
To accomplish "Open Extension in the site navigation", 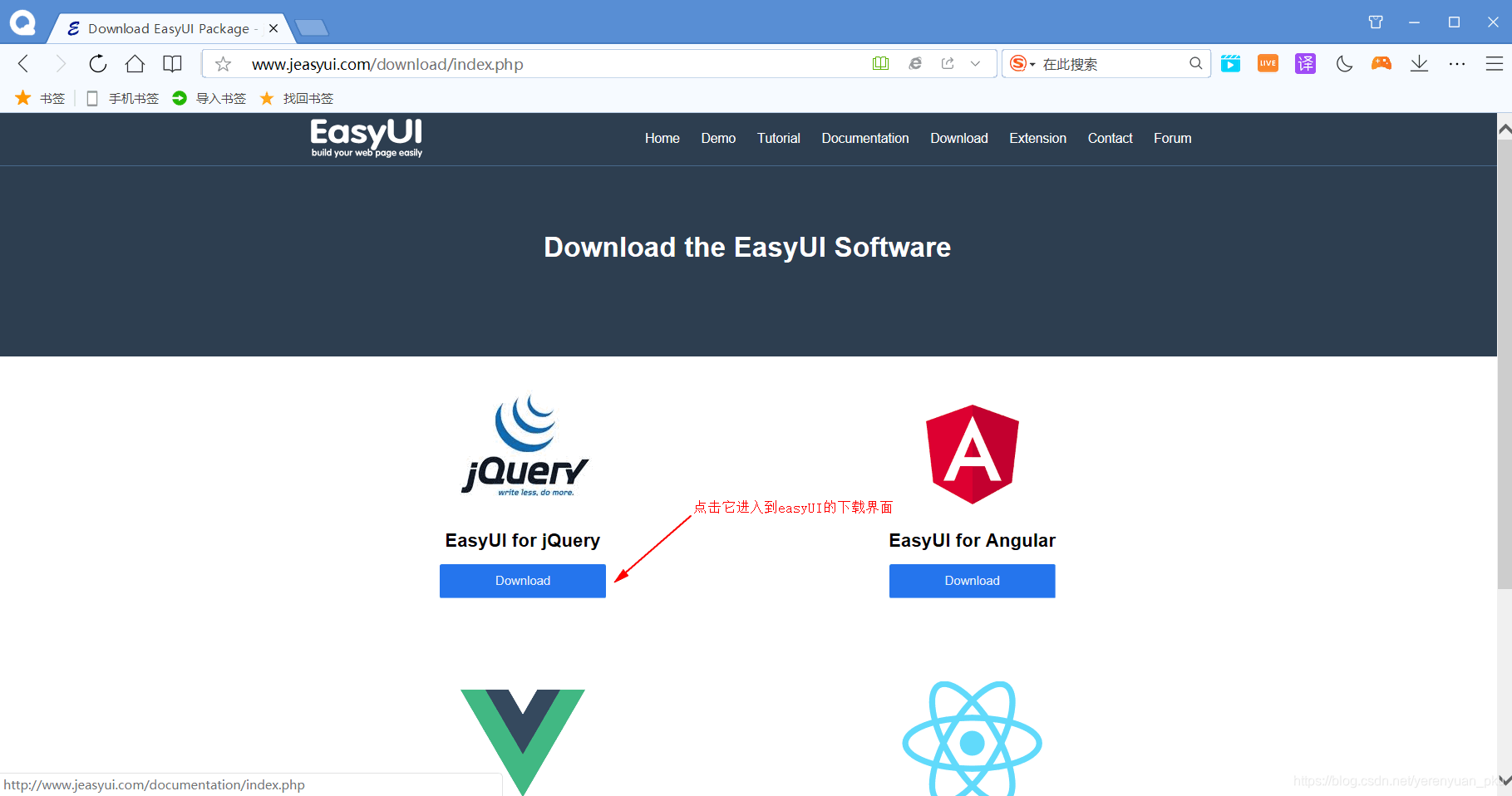I will coord(1038,138).
